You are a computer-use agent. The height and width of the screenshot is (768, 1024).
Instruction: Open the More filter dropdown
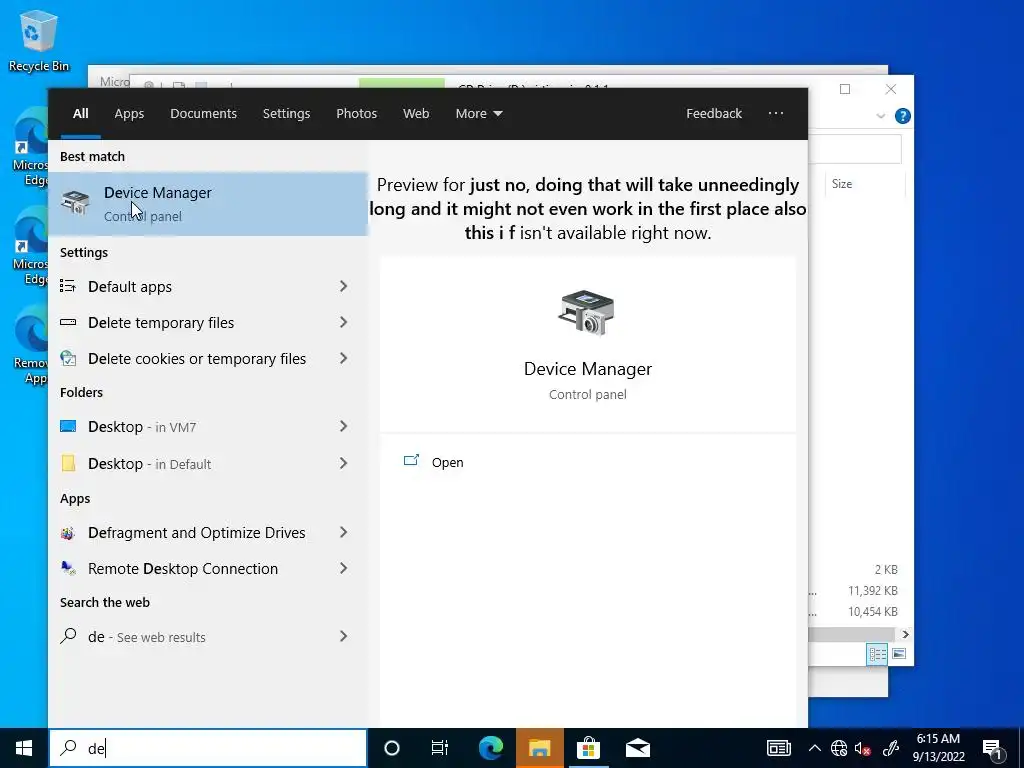tap(479, 114)
